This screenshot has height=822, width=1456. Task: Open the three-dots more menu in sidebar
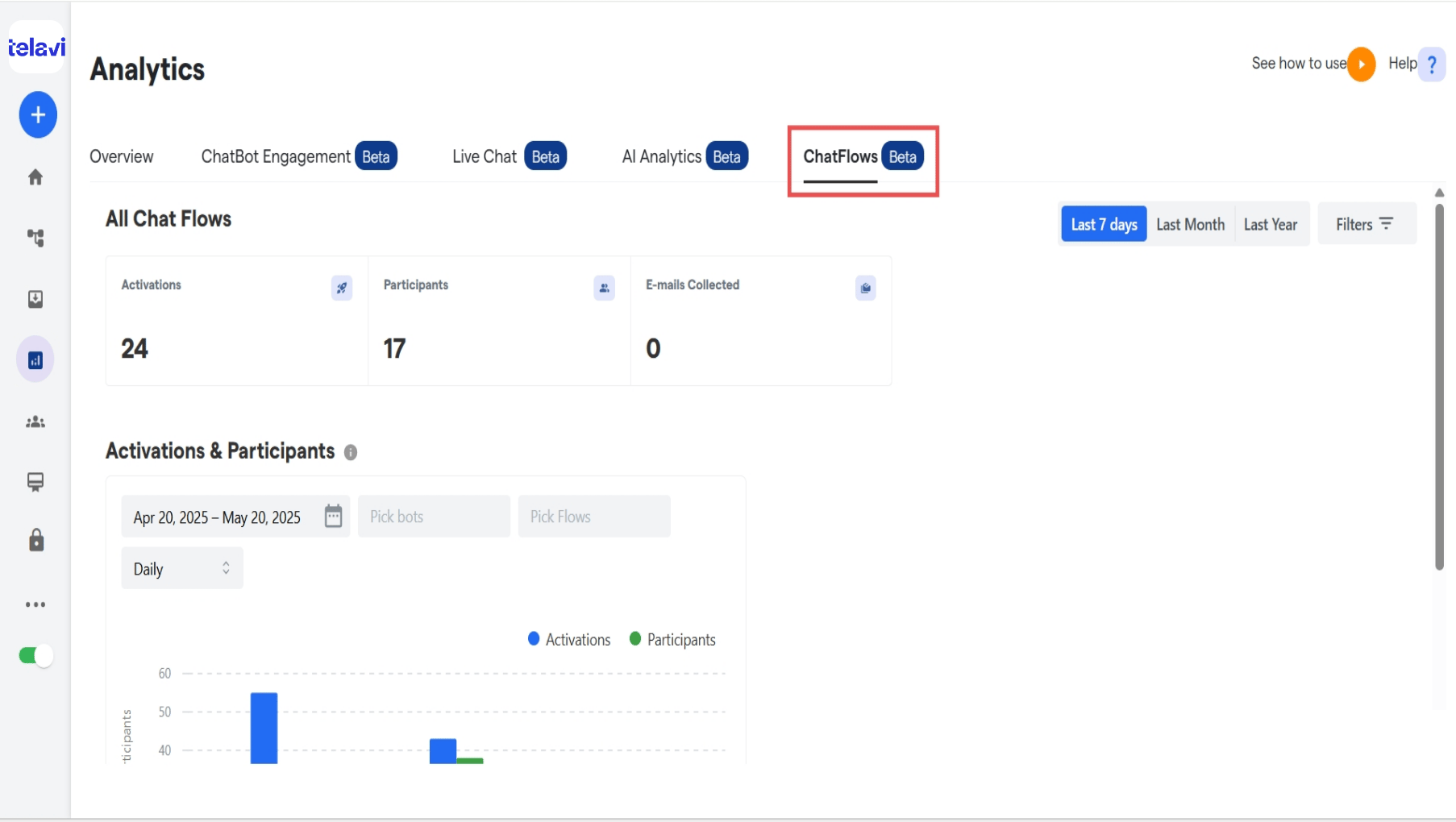[x=35, y=604]
